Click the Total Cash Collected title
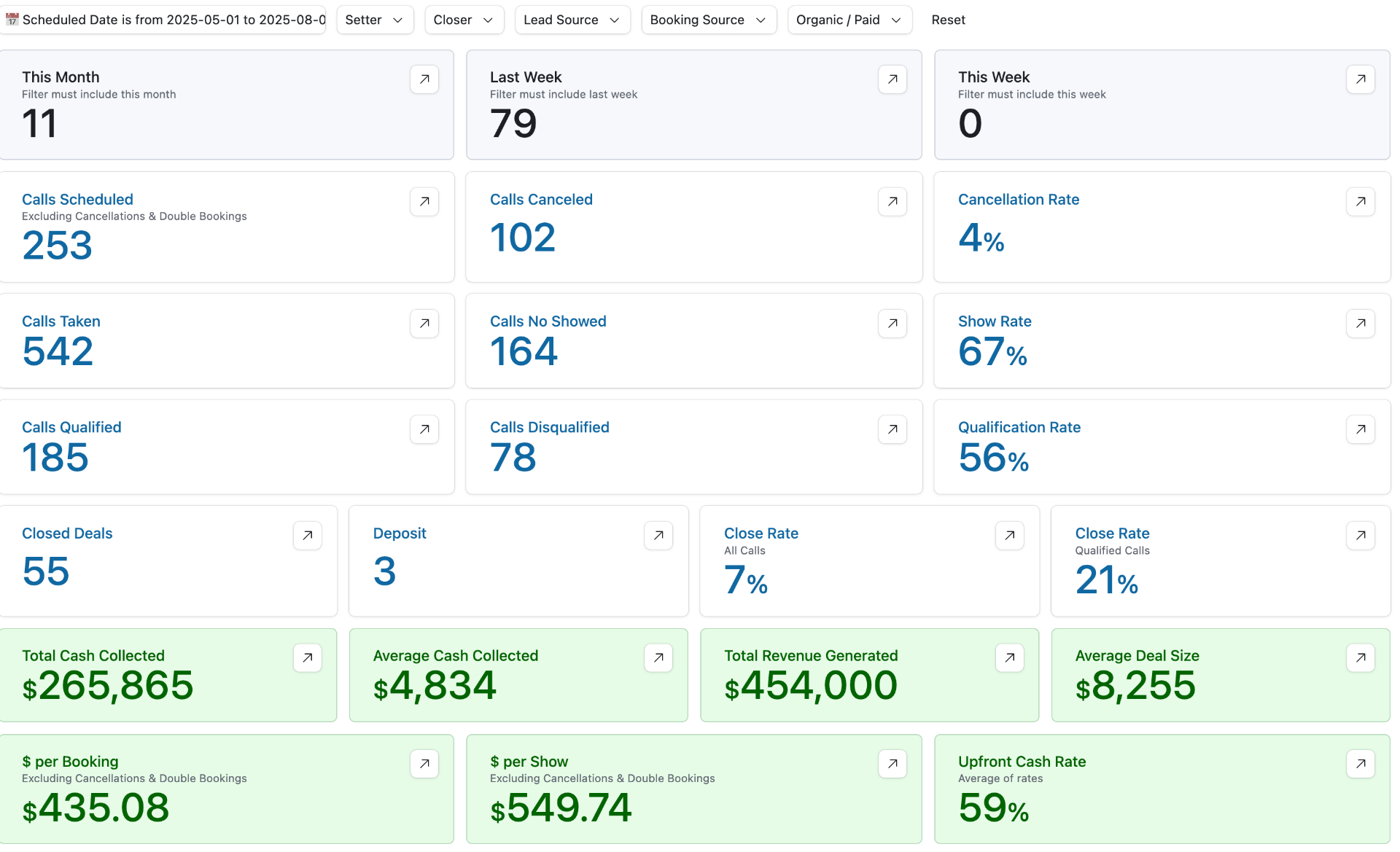This screenshot has height=852, width=1400. 93,656
